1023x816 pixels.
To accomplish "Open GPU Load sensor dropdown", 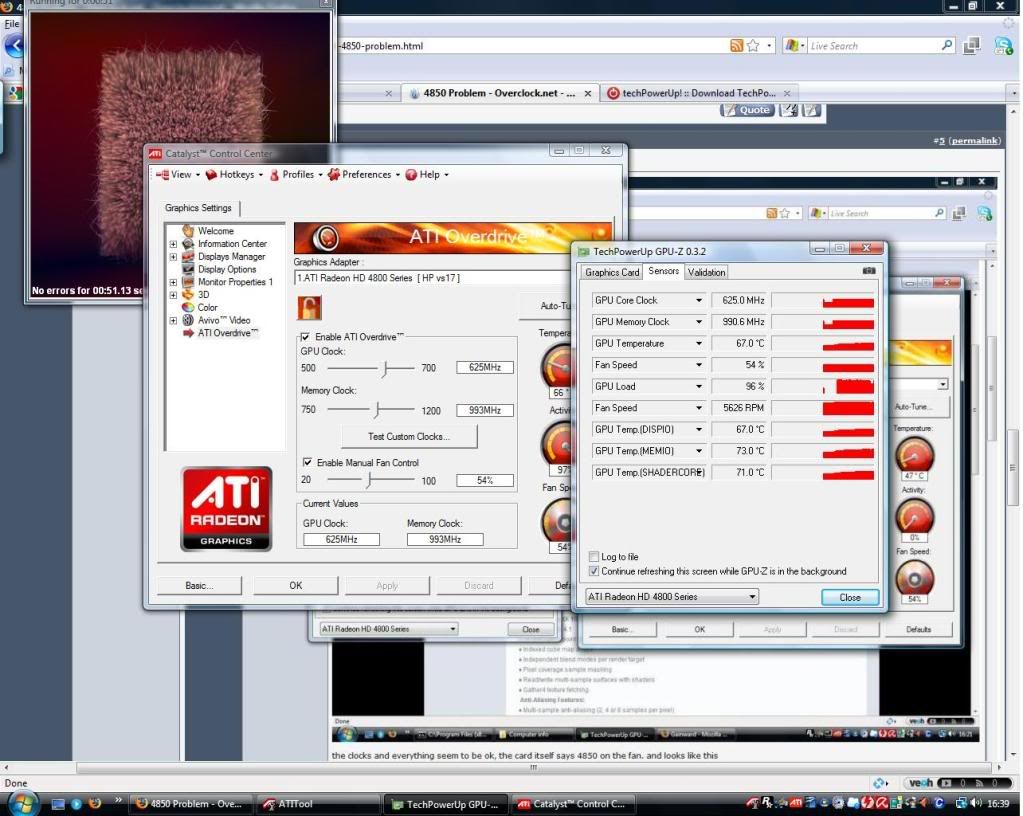I will point(698,386).
